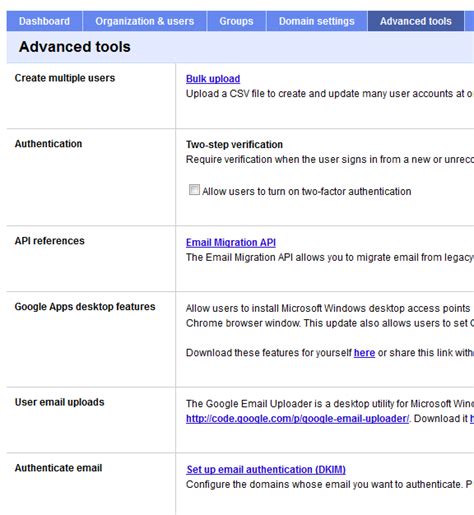474x515 pixels.
Task: Open Set up email authentication (DKIM)
Action: [266, 470]
